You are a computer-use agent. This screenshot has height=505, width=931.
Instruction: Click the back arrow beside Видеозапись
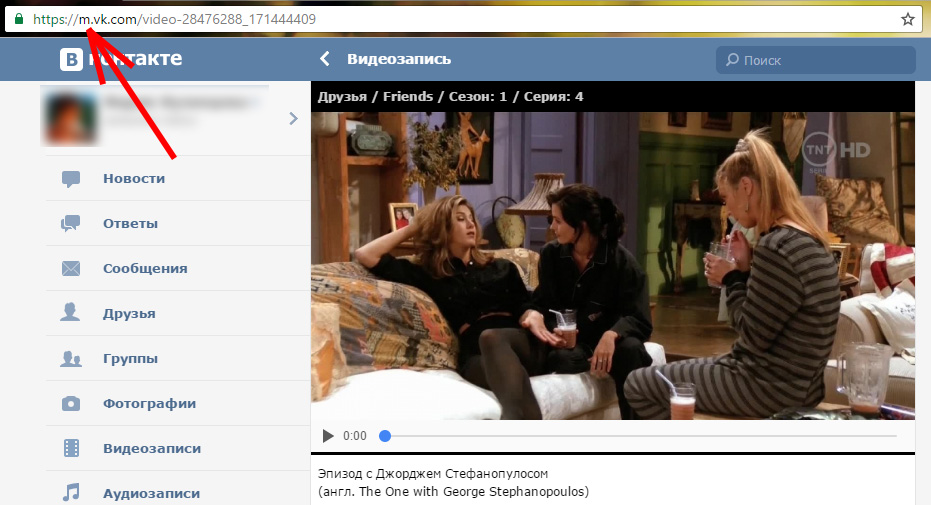325,60
